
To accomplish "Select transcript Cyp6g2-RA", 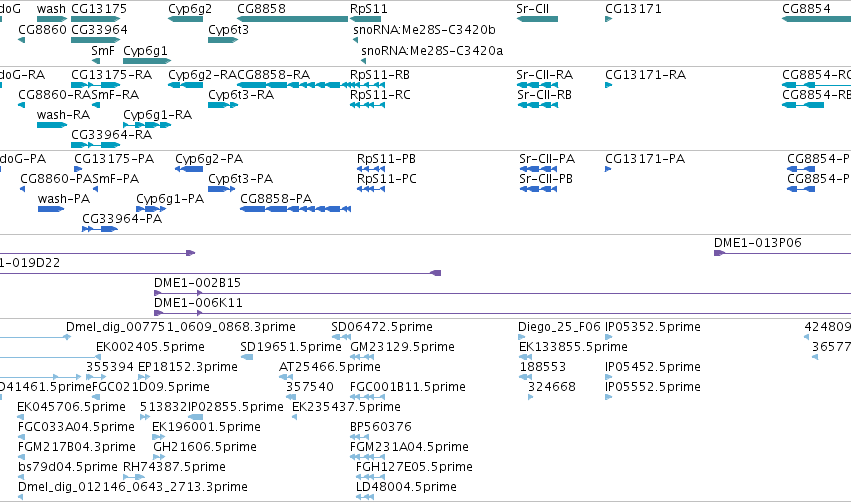I will [x=202, y=74].
